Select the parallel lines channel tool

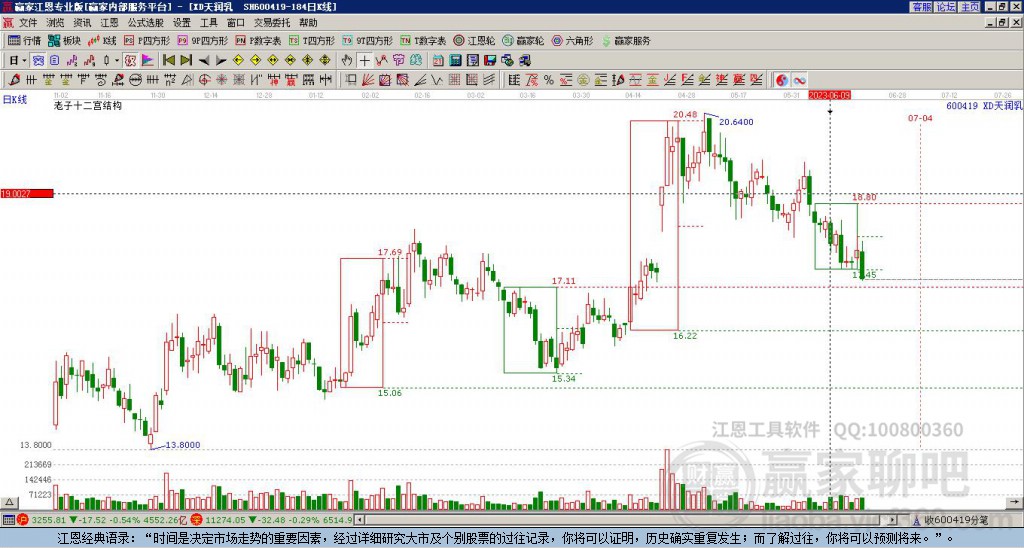click(x=489, y=80)
